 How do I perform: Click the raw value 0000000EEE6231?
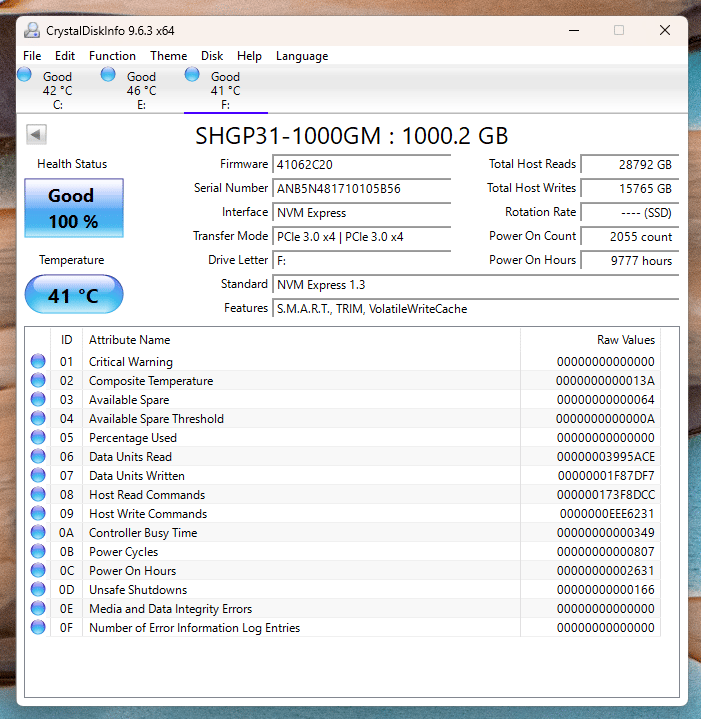[x=607, y=514]
